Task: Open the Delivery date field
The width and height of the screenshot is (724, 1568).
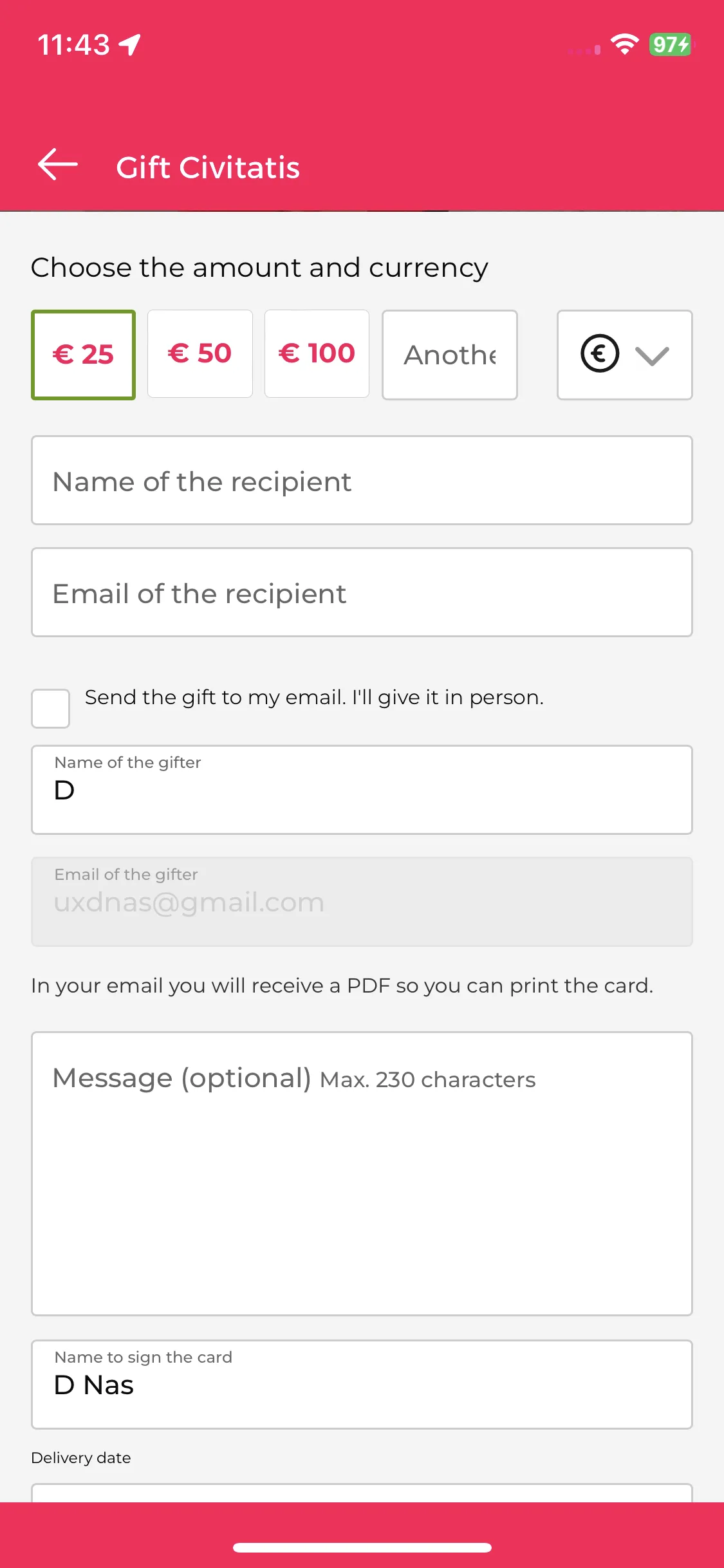Action: pyautogui.click(x=362, y=1493)
